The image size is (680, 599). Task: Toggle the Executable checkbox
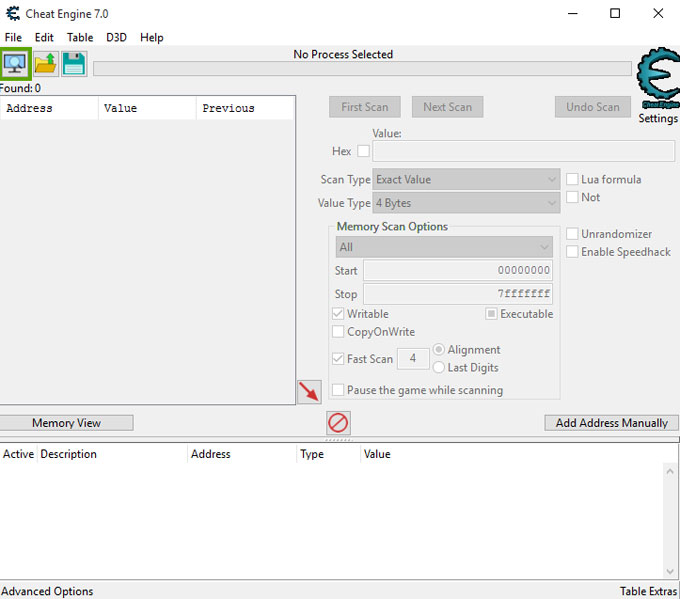491,314
